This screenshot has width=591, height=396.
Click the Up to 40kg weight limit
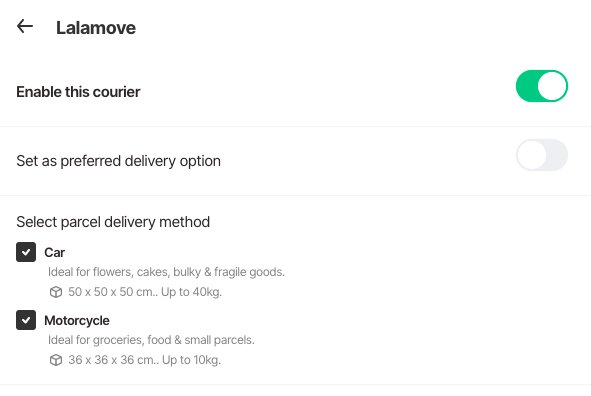pyautogui.click(x=191, y=292)
